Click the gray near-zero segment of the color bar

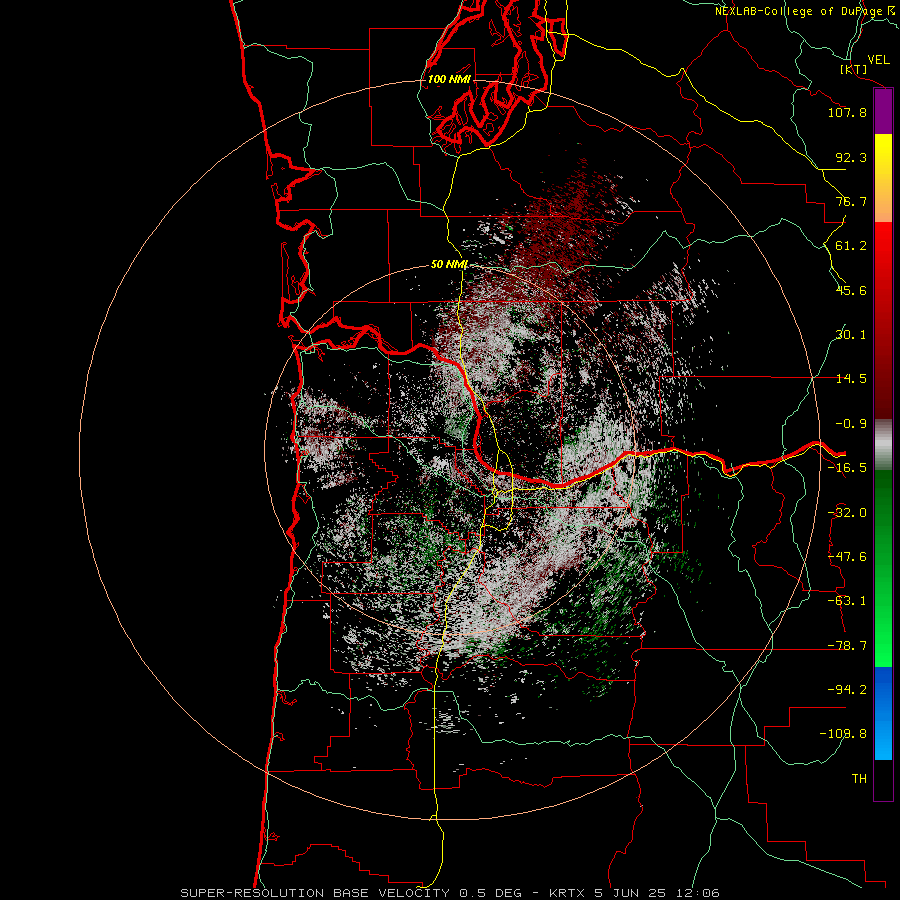coord(883,445)
